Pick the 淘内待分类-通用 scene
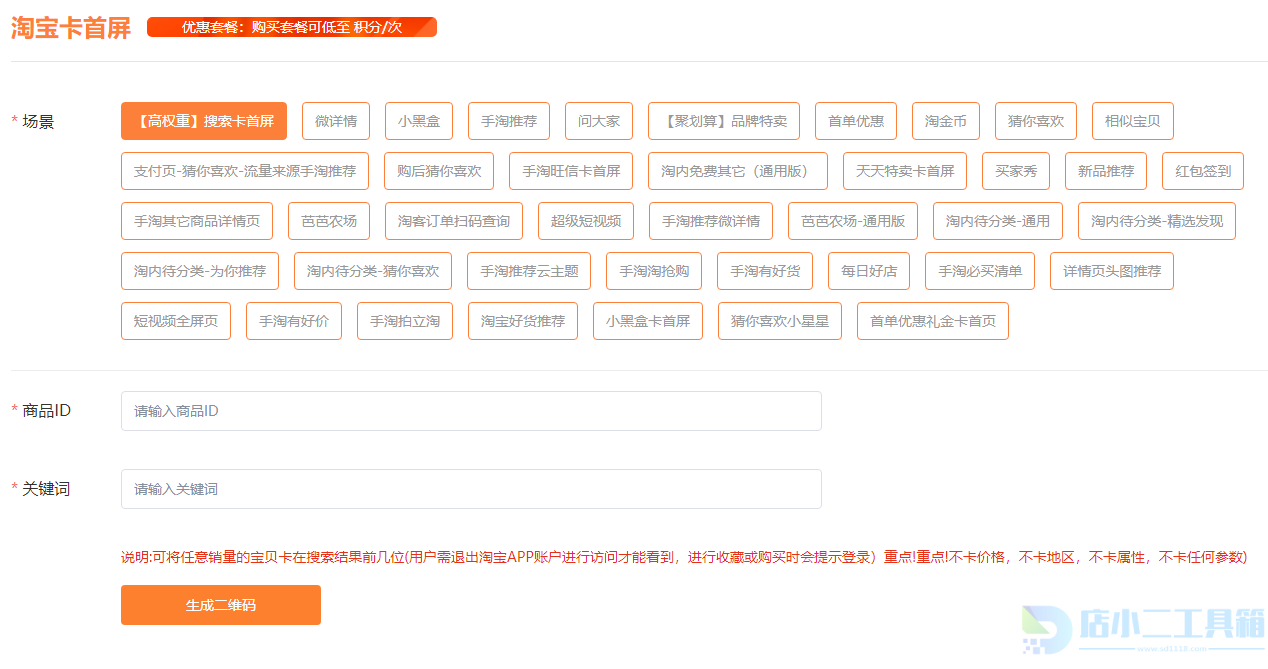 (998, 221)
